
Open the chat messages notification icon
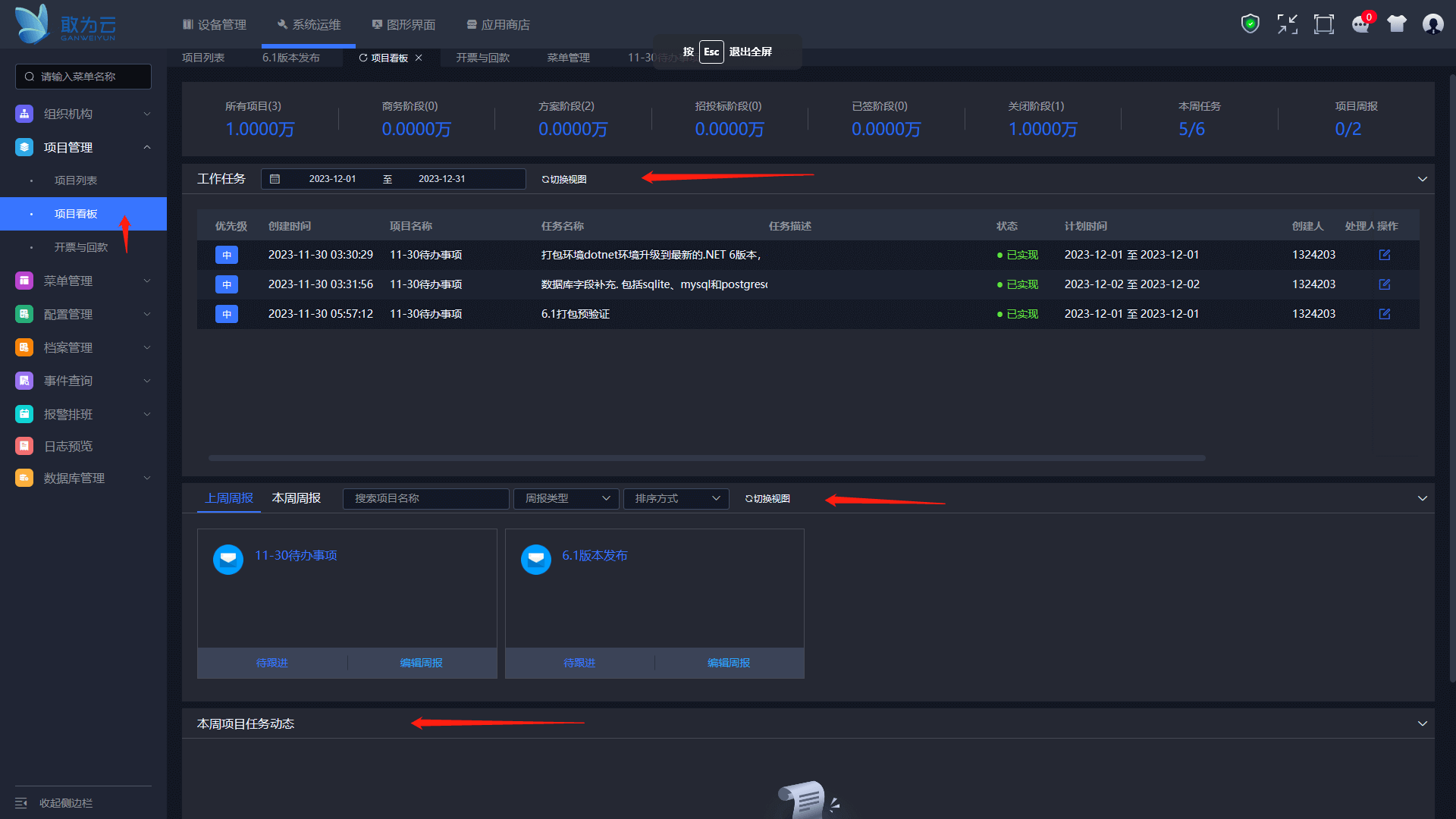1360,24
